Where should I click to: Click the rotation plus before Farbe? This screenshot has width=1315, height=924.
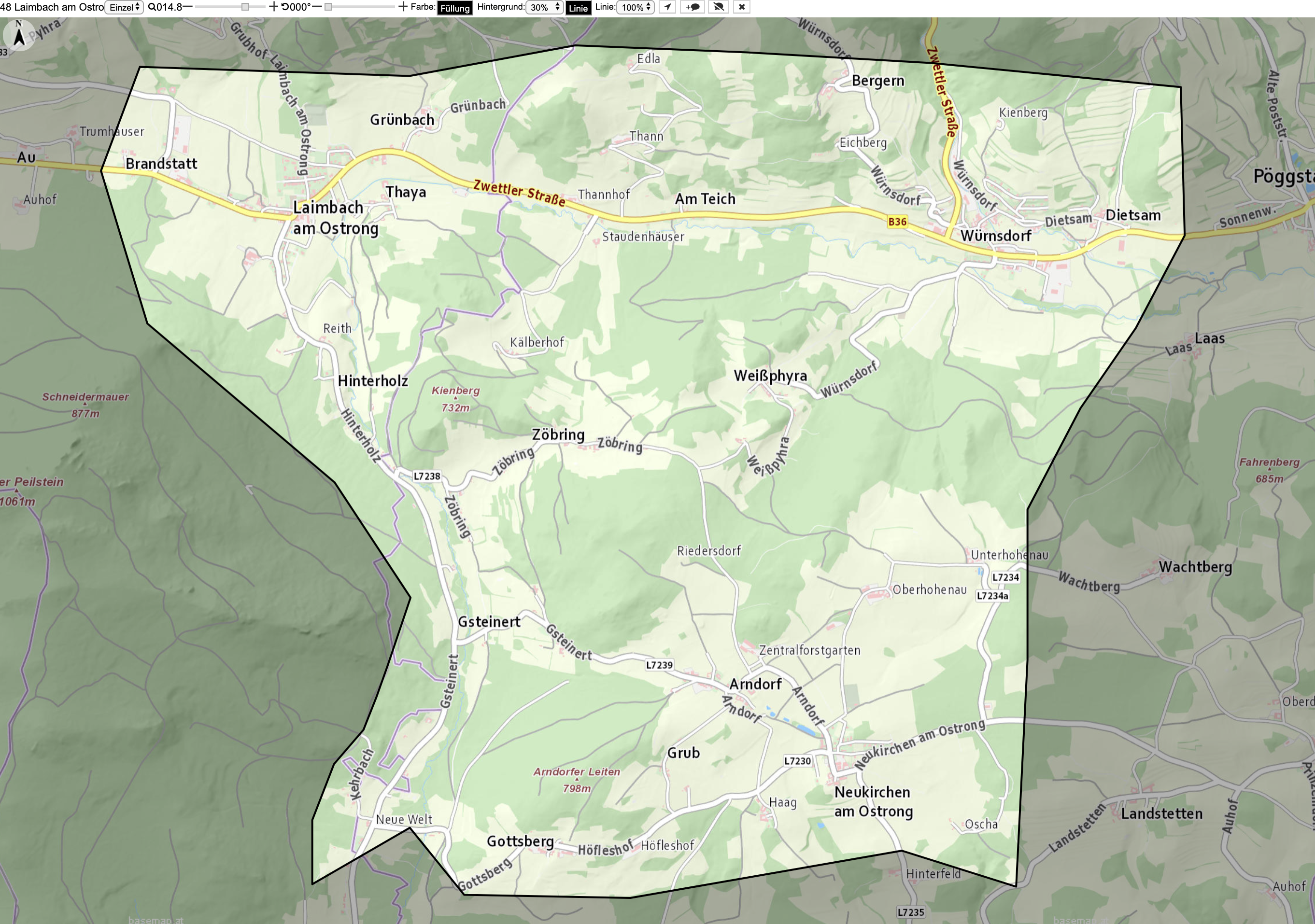(x=403, y=7)
